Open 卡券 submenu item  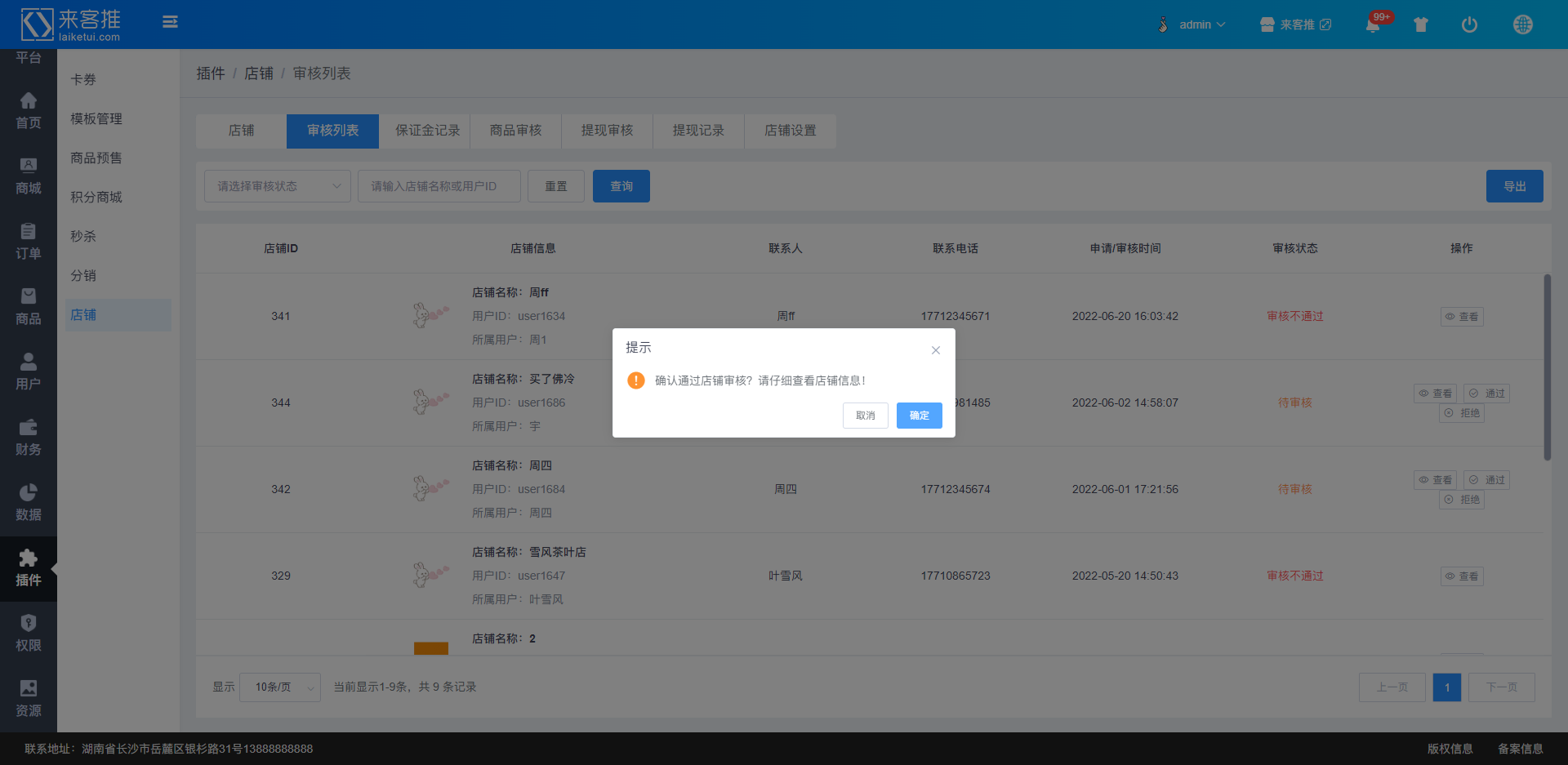click(x=118, y=80)
